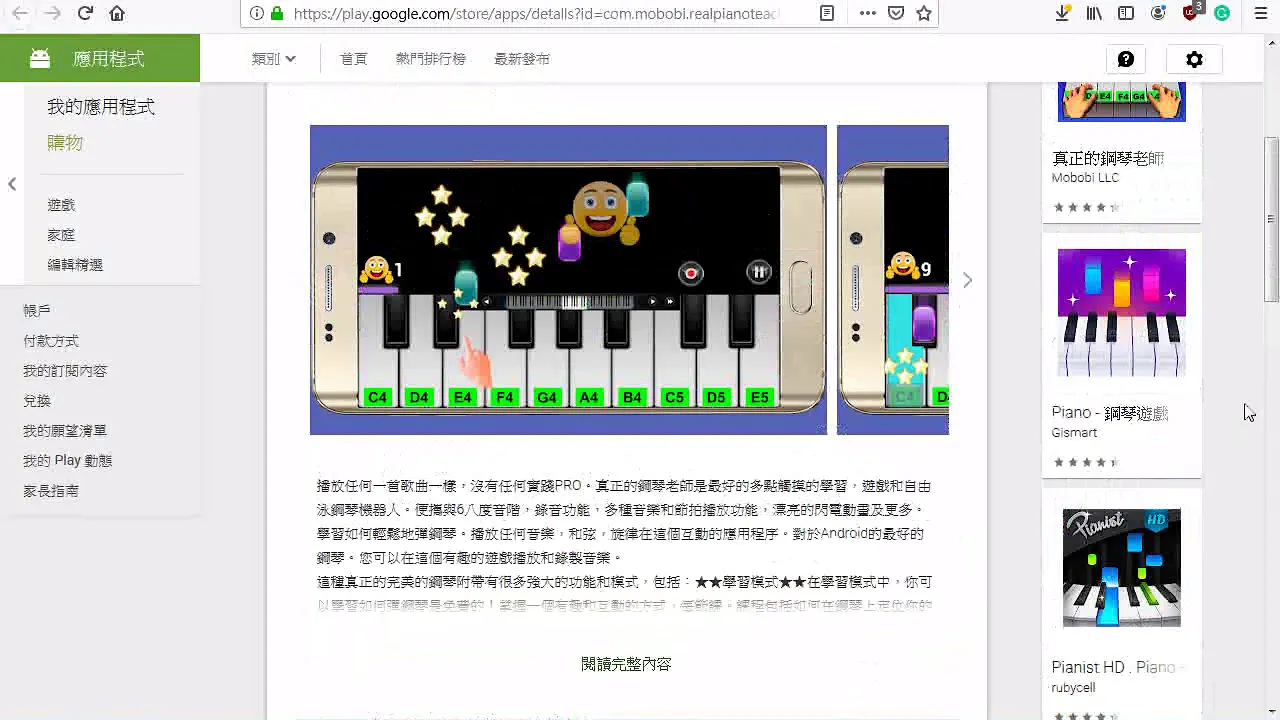Viewport: 1280px width, 720px height.
Task: Toggle reader view icon in address bar
Action: 827,13
